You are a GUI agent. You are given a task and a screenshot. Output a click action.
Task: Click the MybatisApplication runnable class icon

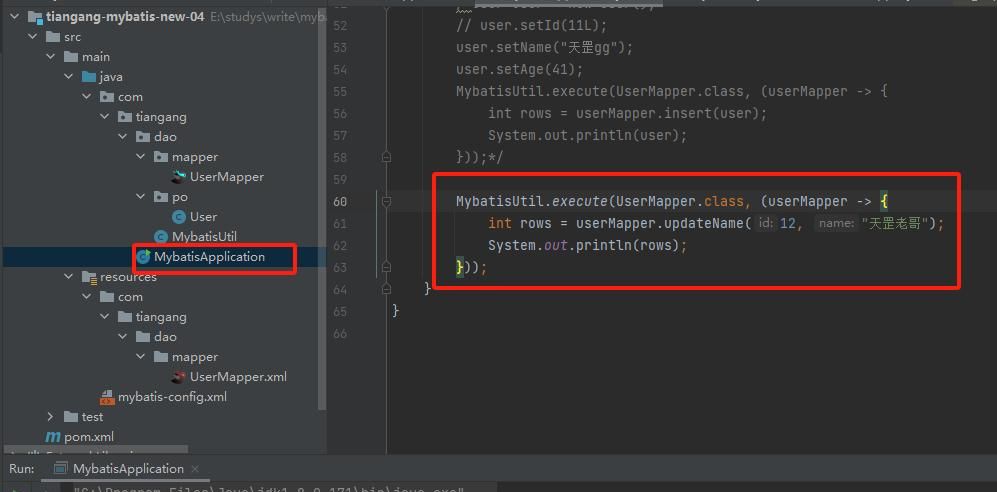coord(144,257)
